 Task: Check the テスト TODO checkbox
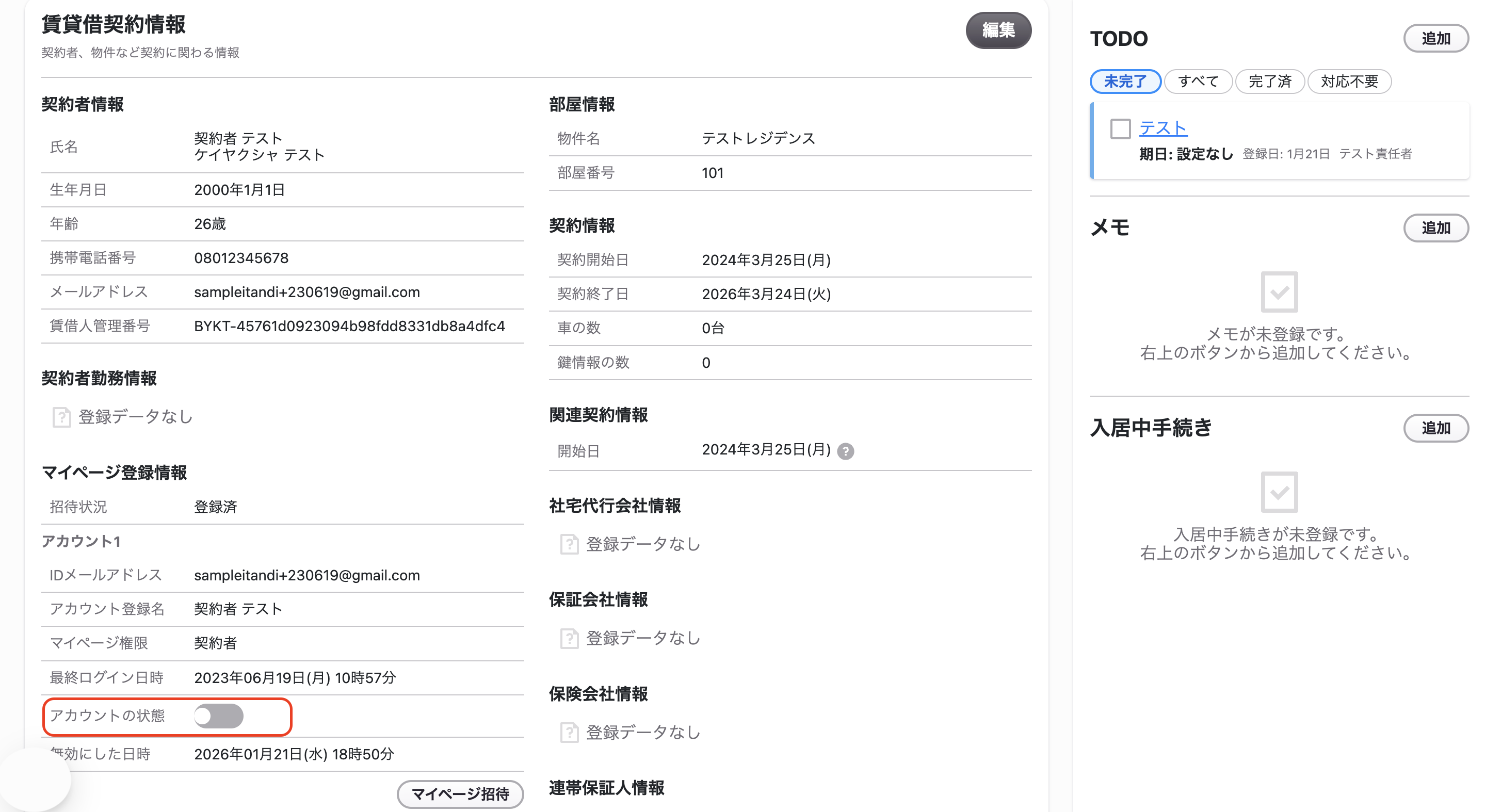tap(1120, 128)
